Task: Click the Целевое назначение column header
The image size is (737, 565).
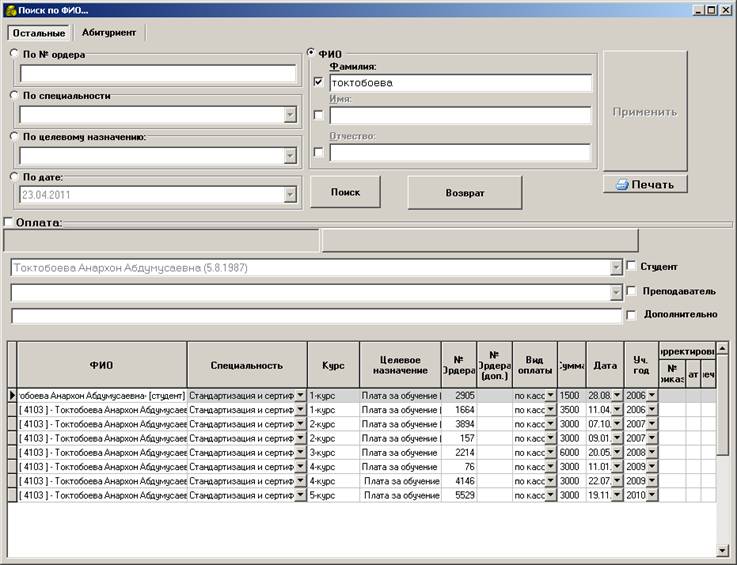Action: (400, 365)
